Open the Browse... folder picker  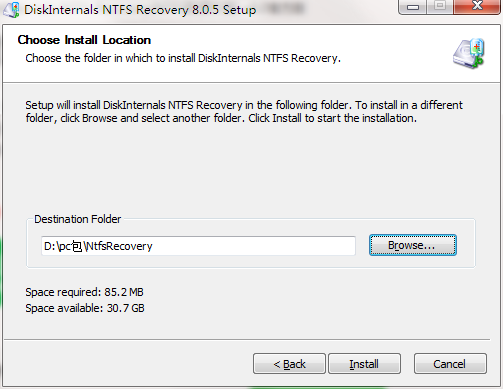click(413, 245)
